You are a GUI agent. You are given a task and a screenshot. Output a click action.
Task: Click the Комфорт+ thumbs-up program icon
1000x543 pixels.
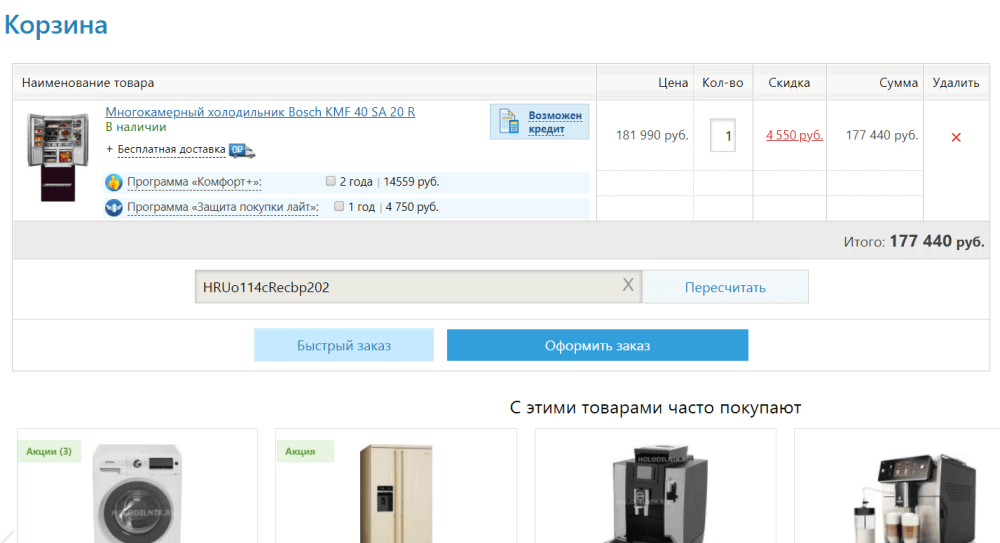pos(114,182)
